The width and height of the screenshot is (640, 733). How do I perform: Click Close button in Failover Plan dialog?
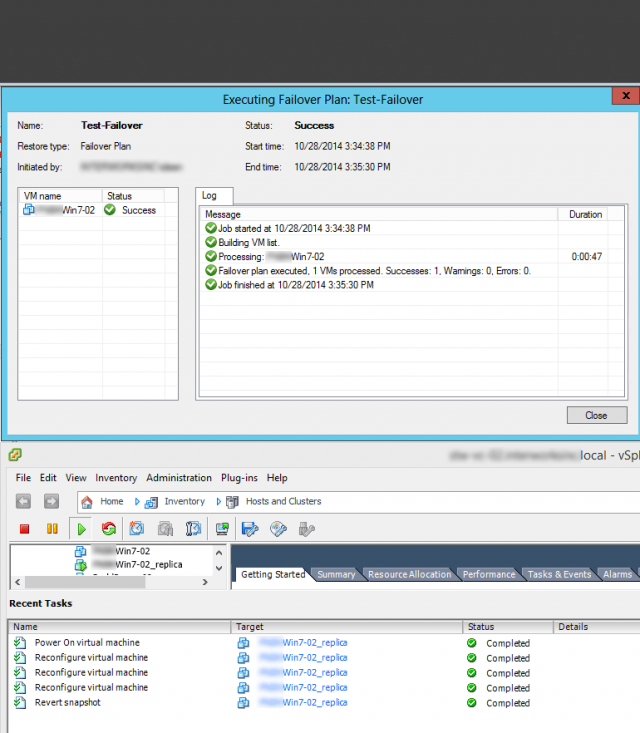(x=596, y=415)
